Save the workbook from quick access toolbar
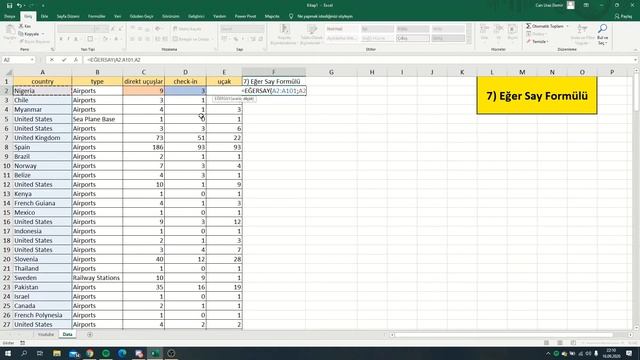Image resolution: width=640 pixels, height=360 pixels. [x=9, y=5]
